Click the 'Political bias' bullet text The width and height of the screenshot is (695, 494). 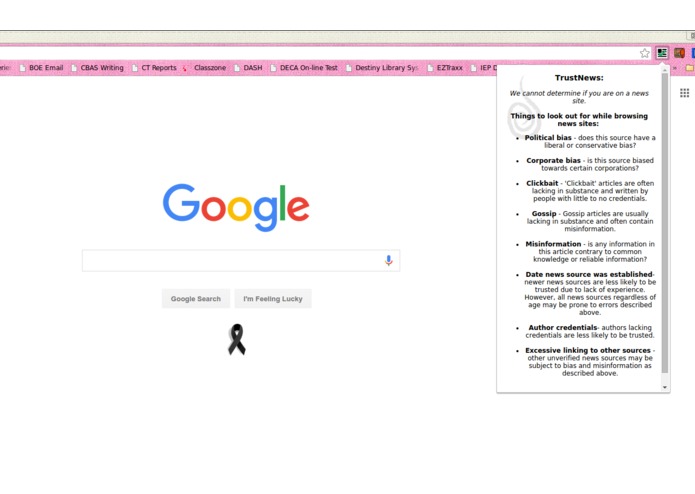590,141
